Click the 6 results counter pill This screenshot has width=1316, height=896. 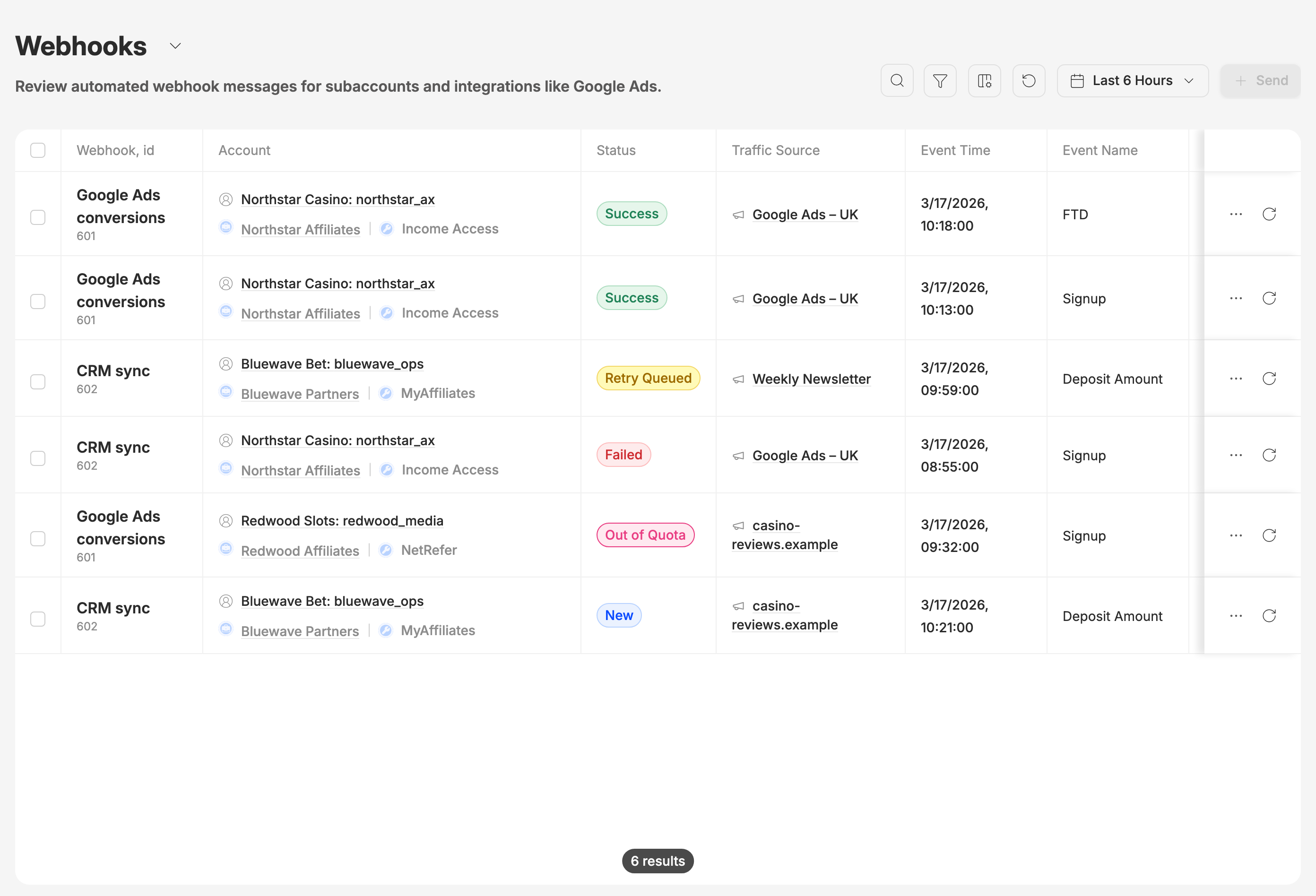(658, 861)
